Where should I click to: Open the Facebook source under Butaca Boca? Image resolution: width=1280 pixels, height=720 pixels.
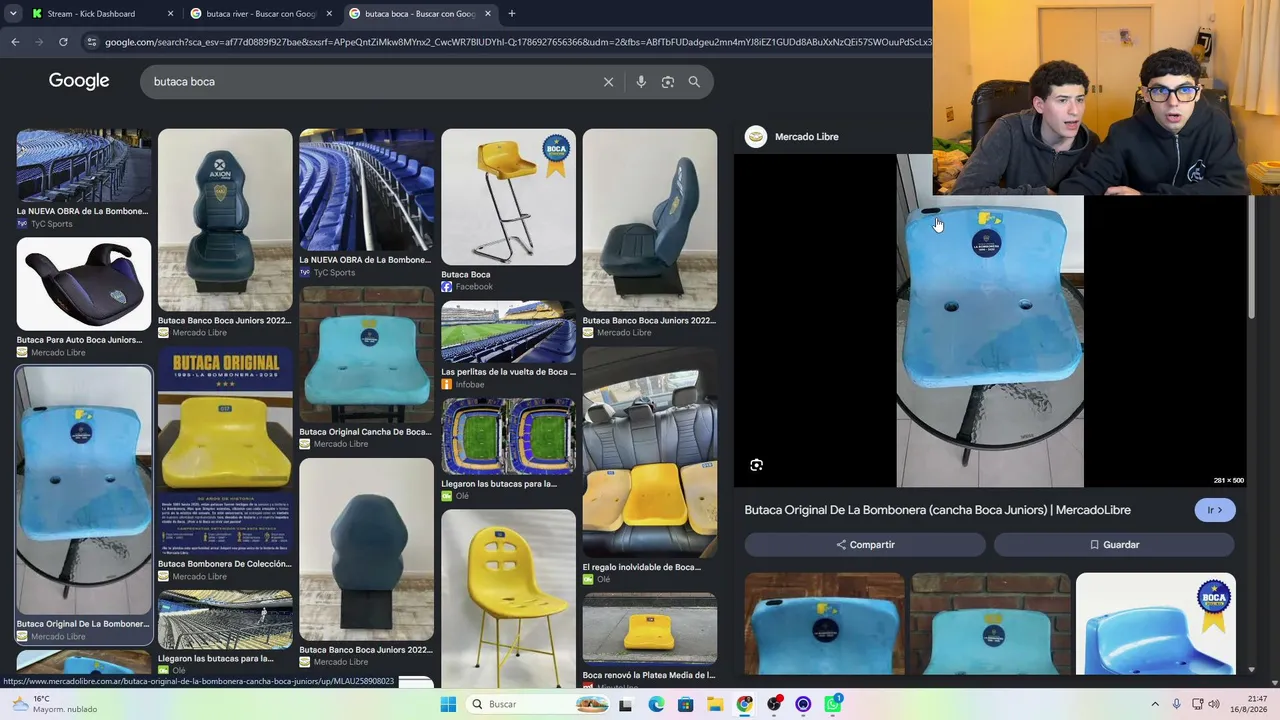(x=474, y=287)
